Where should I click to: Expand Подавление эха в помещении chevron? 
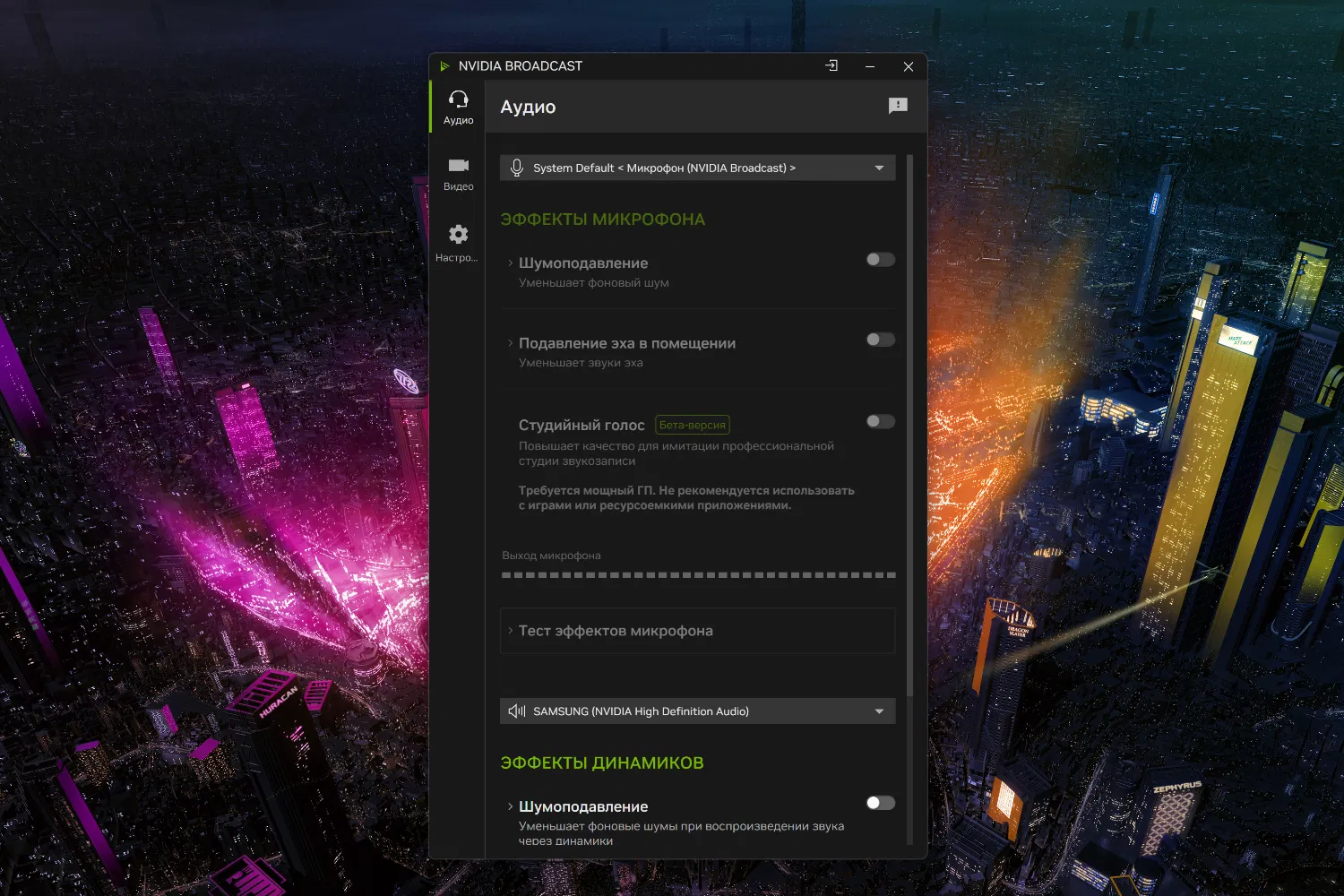pyautogui.click(x=511, y=343)
